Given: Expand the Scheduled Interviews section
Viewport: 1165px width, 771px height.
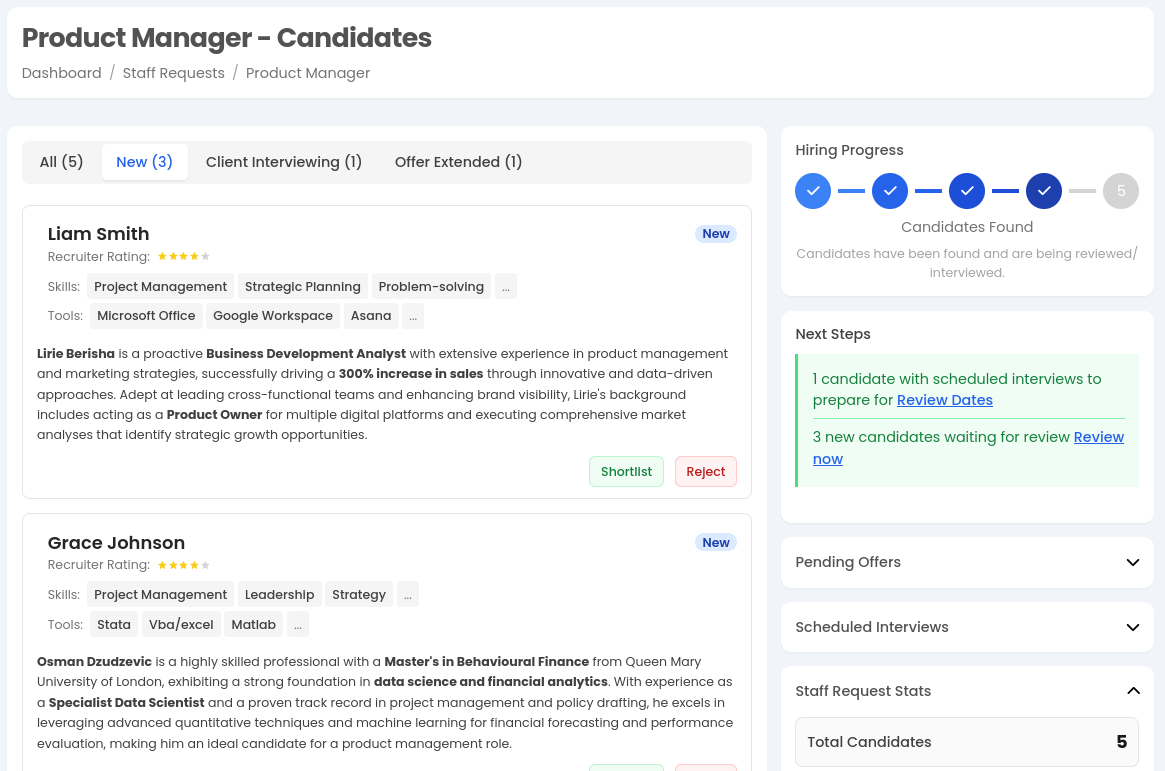Looking at the screenshot, I should [1133, 627].
